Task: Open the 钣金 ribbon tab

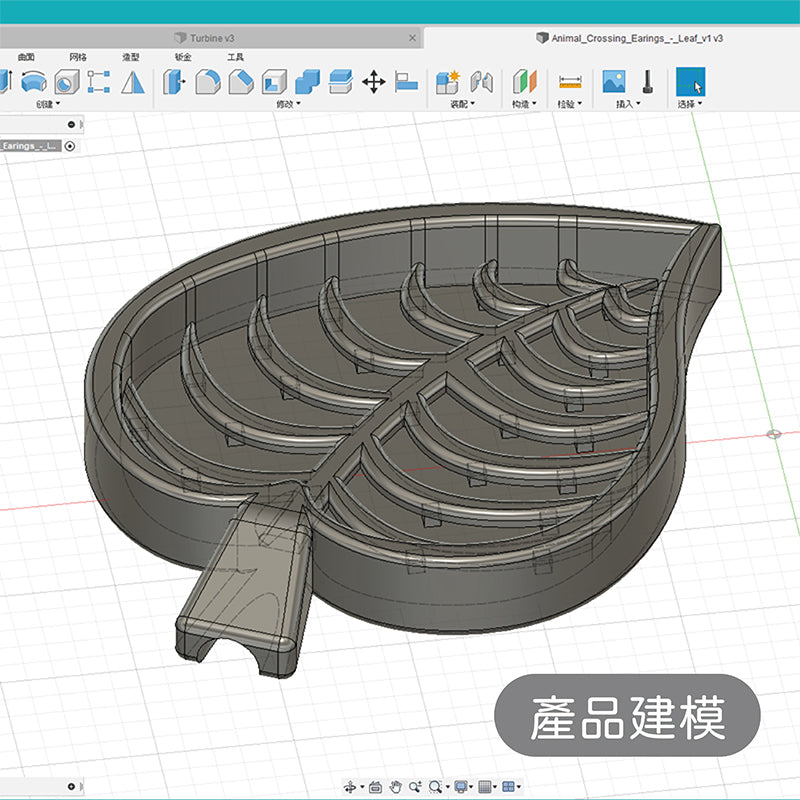Action: click(183, 58)
